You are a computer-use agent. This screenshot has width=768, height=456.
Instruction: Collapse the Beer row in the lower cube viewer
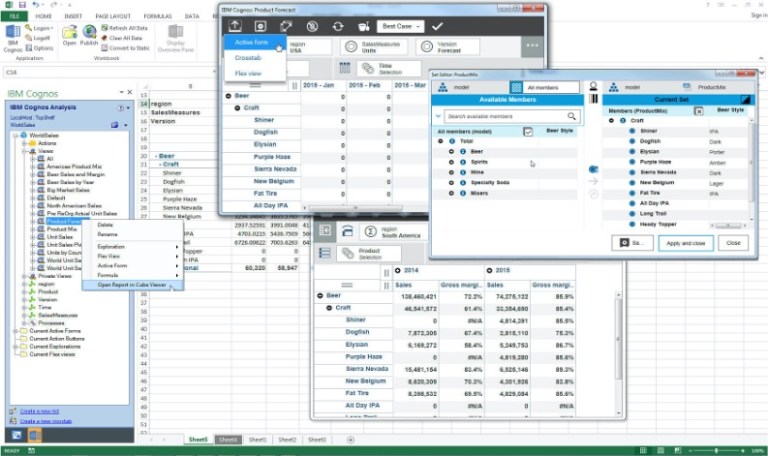320,296
